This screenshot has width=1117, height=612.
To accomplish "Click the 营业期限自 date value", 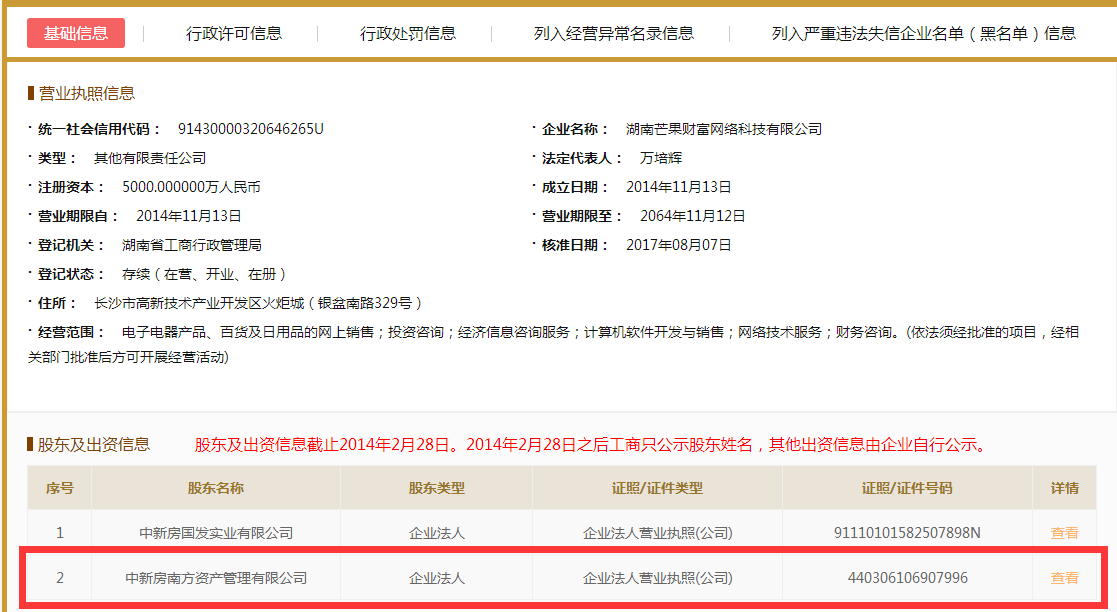I will coord(189,216).
